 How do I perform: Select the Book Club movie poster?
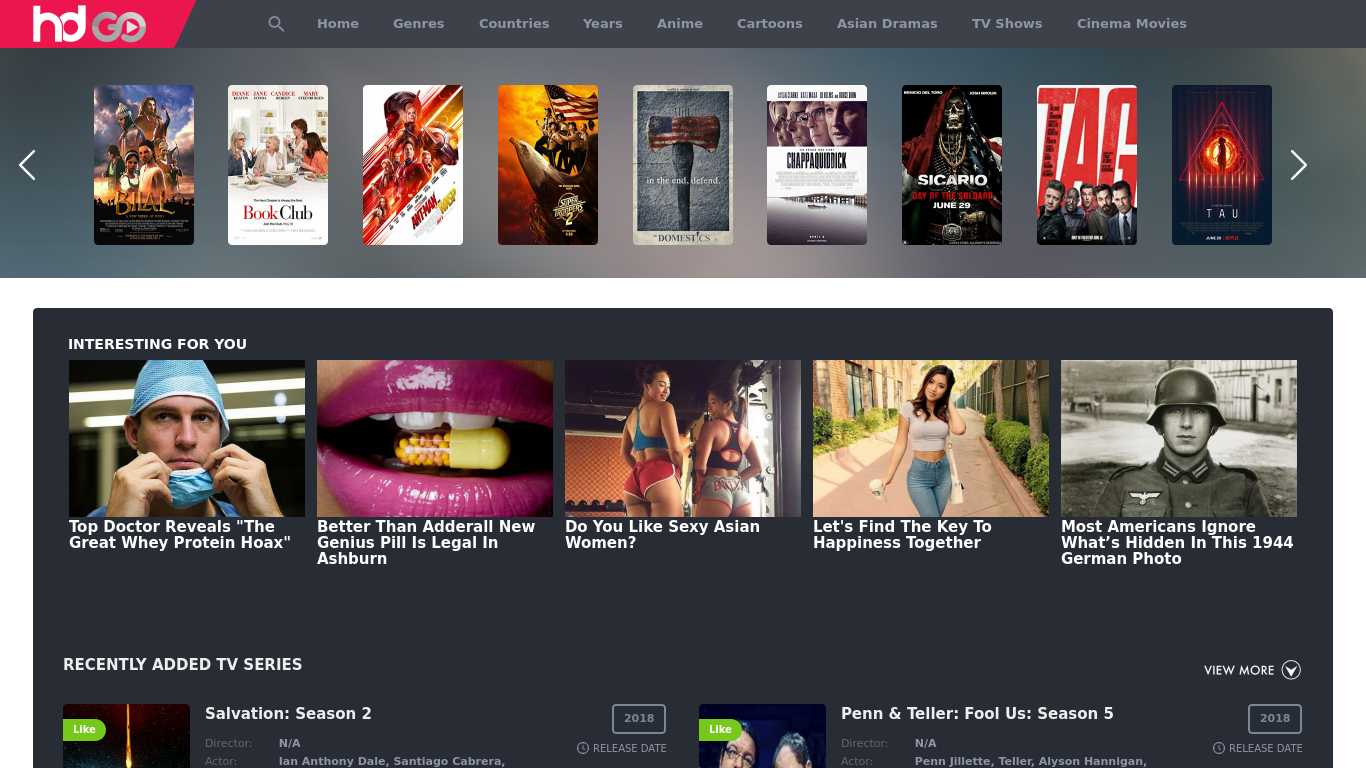click(x=278, y=165)
